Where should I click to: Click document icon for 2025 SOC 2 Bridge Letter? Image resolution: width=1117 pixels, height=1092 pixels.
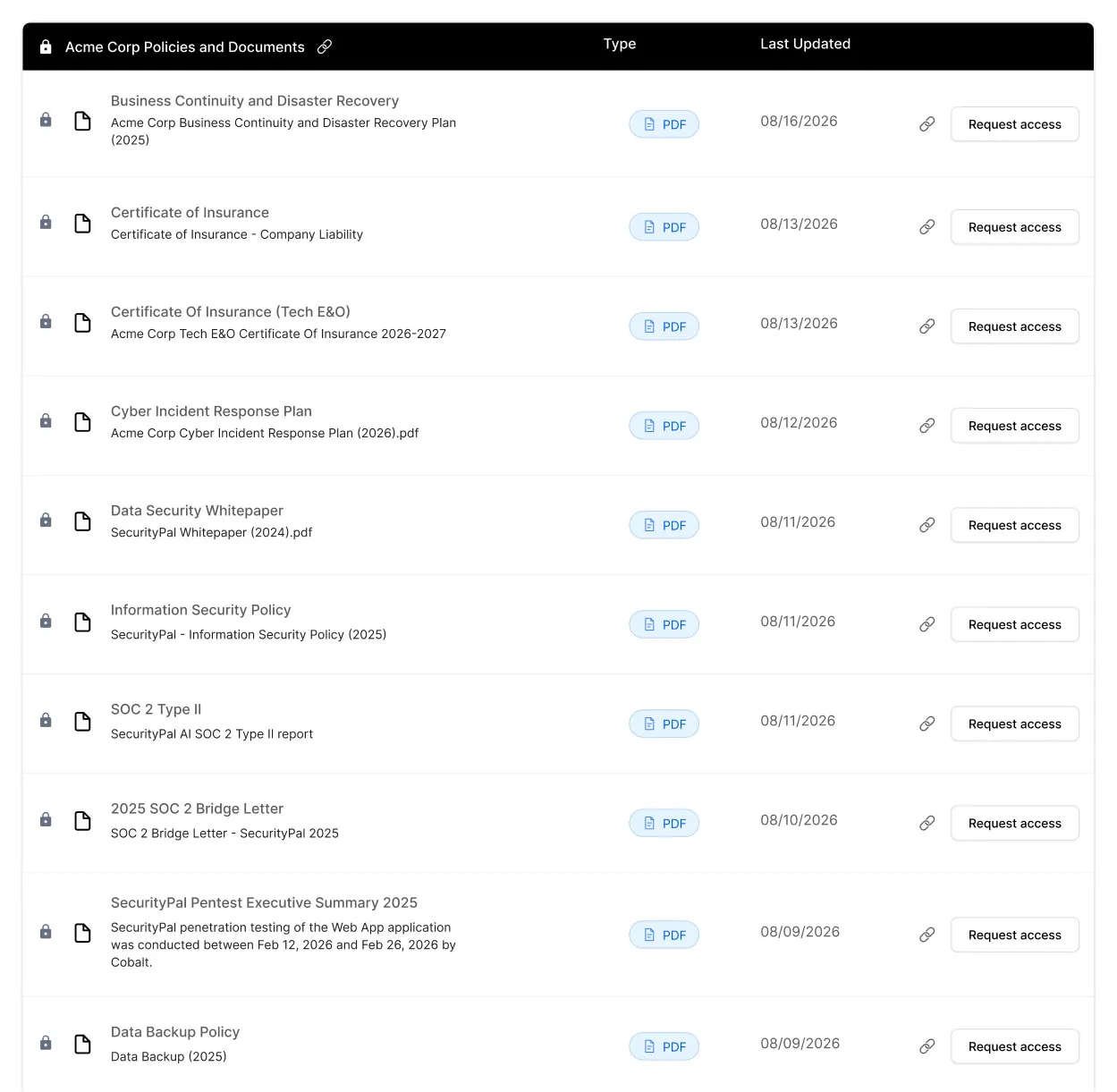coord(82,821)
